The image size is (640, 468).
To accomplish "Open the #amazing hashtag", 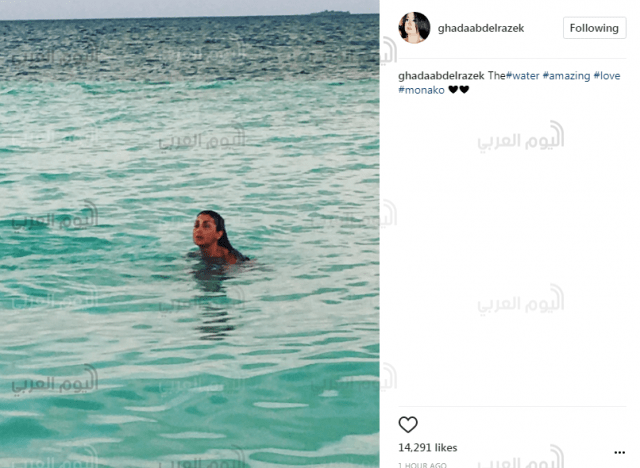I will click(566, 75).
